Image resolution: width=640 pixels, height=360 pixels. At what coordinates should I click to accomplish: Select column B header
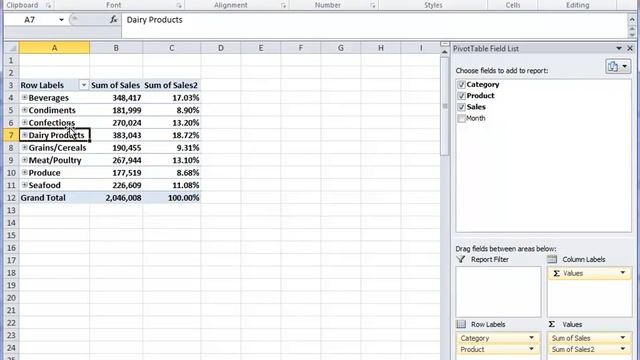[x=116, y=48]
